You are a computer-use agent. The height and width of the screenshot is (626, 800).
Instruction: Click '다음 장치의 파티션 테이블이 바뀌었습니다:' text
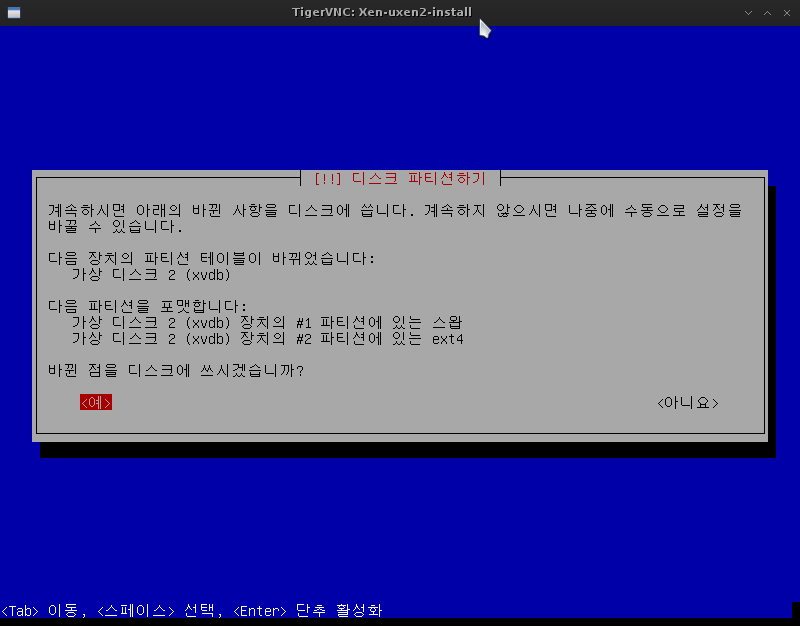click(211, 259)
